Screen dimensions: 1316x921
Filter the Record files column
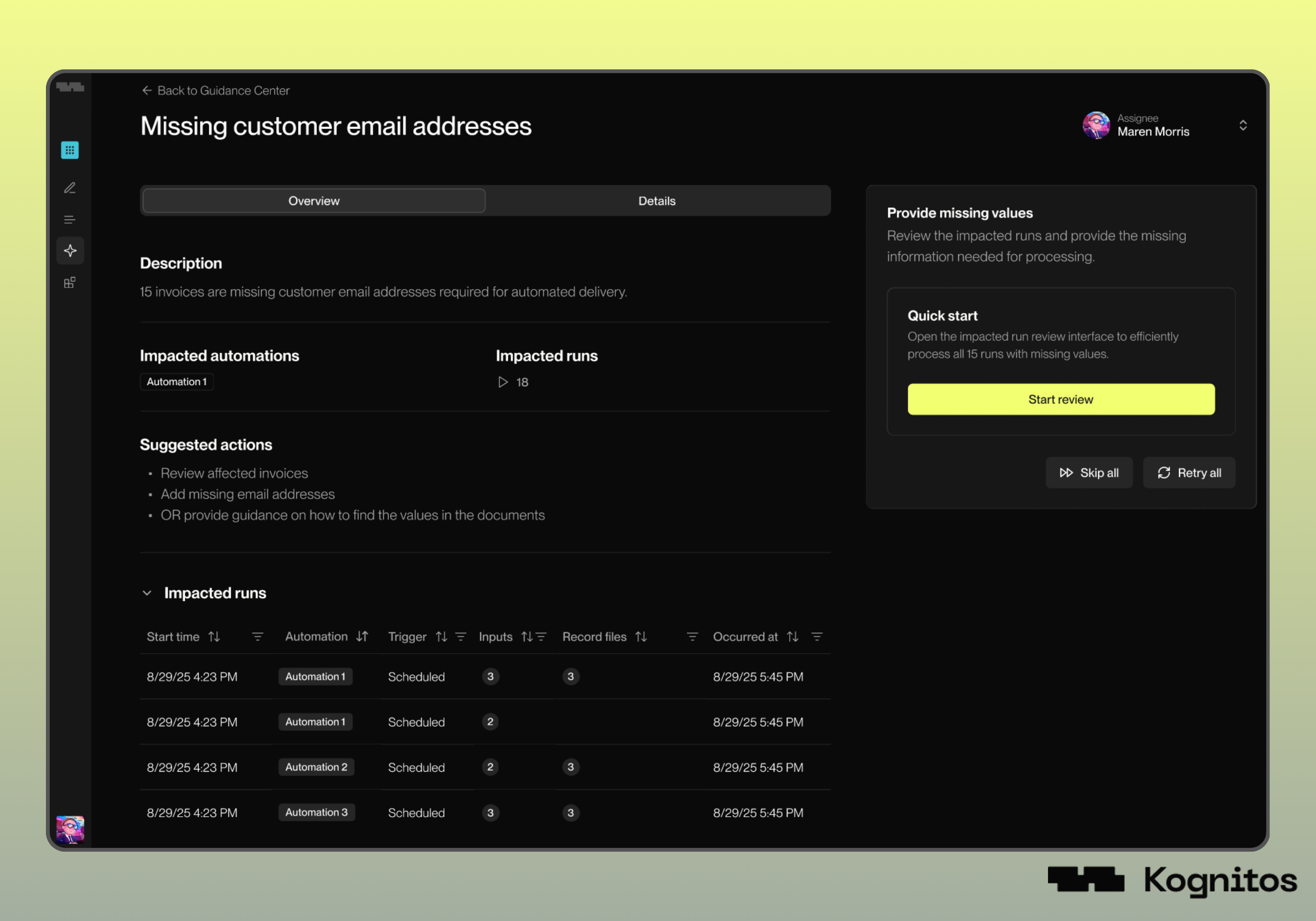(x=692, y=637)
